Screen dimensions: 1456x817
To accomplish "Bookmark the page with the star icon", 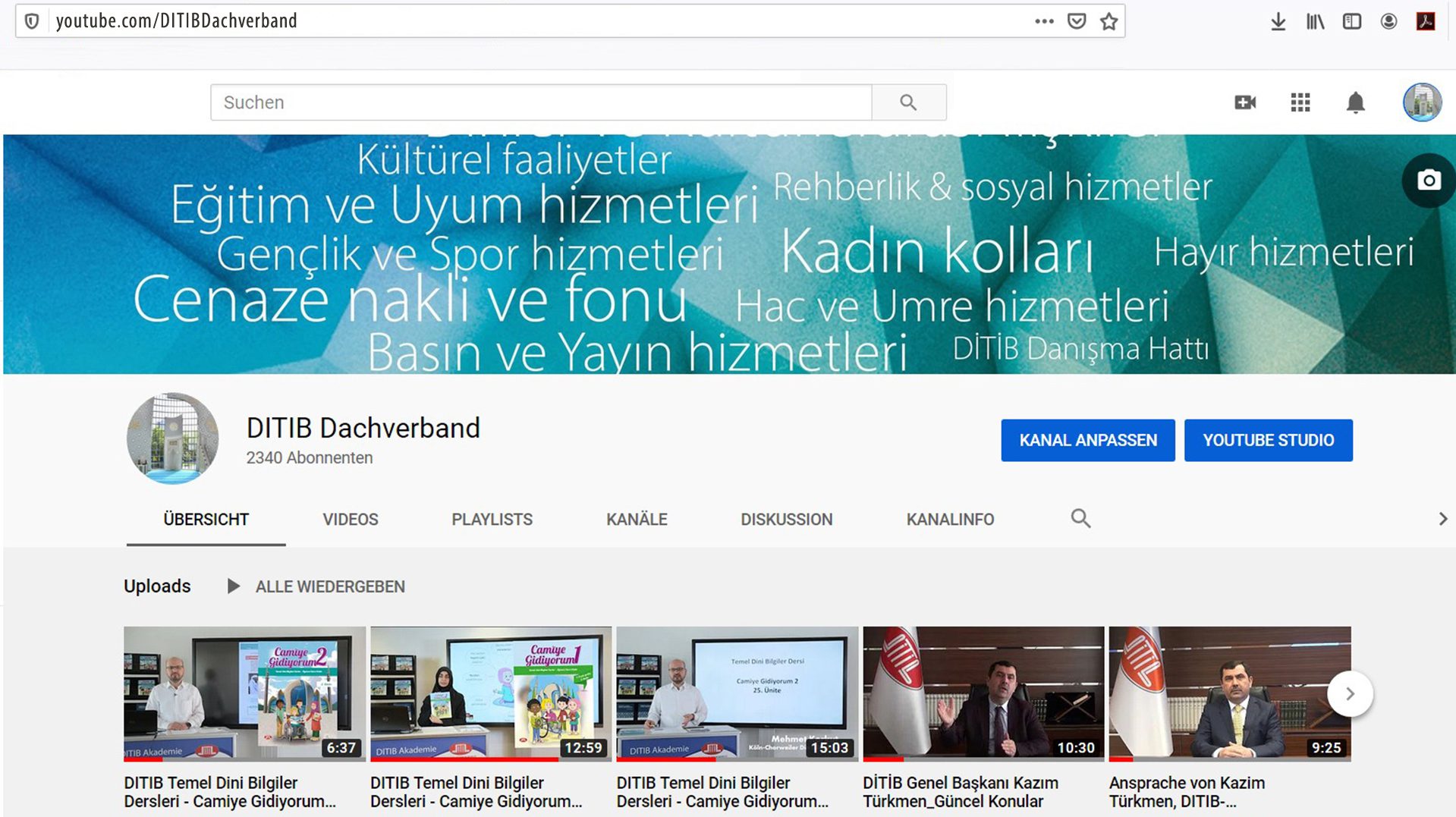I will coord(1109,21).
